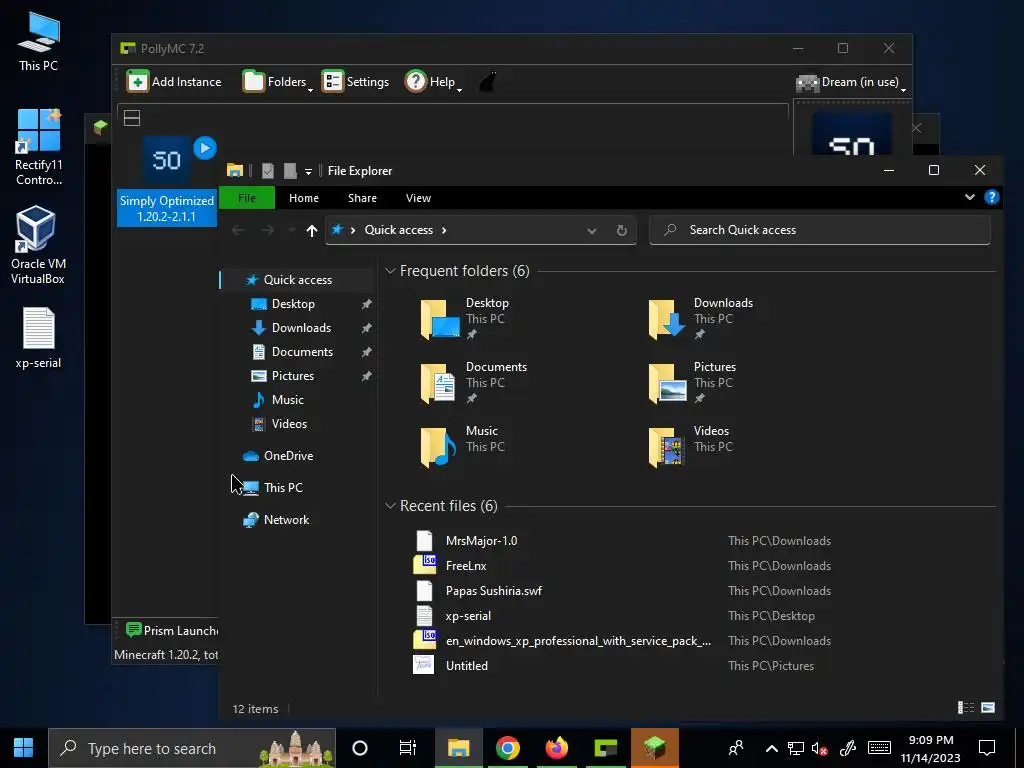Select Pictures frequent folder icon
The width and height of the screenshot is (1024, 768).
tap(667, 383)
